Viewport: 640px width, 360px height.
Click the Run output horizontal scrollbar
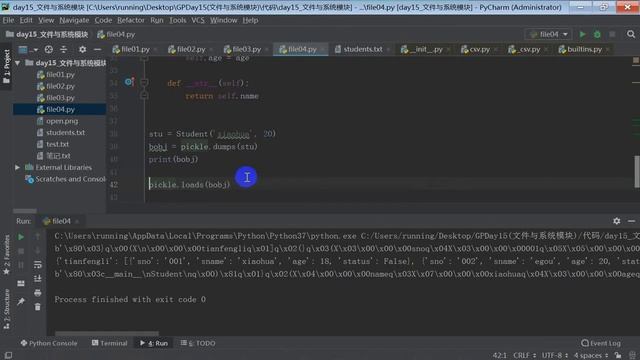coord(107,333)
